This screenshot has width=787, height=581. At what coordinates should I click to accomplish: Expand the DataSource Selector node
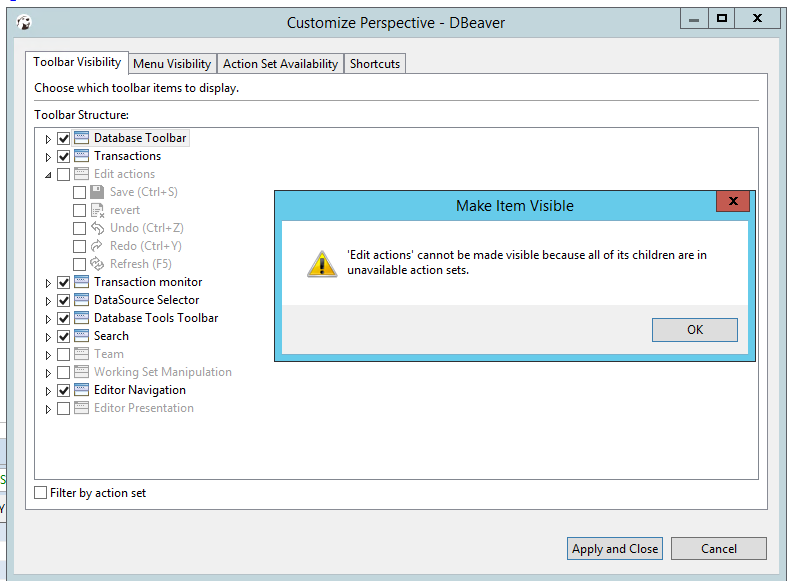tap(48, 302)
